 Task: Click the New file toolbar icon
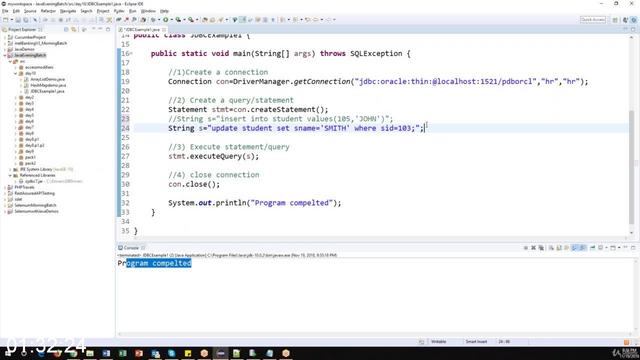point(6,20)
